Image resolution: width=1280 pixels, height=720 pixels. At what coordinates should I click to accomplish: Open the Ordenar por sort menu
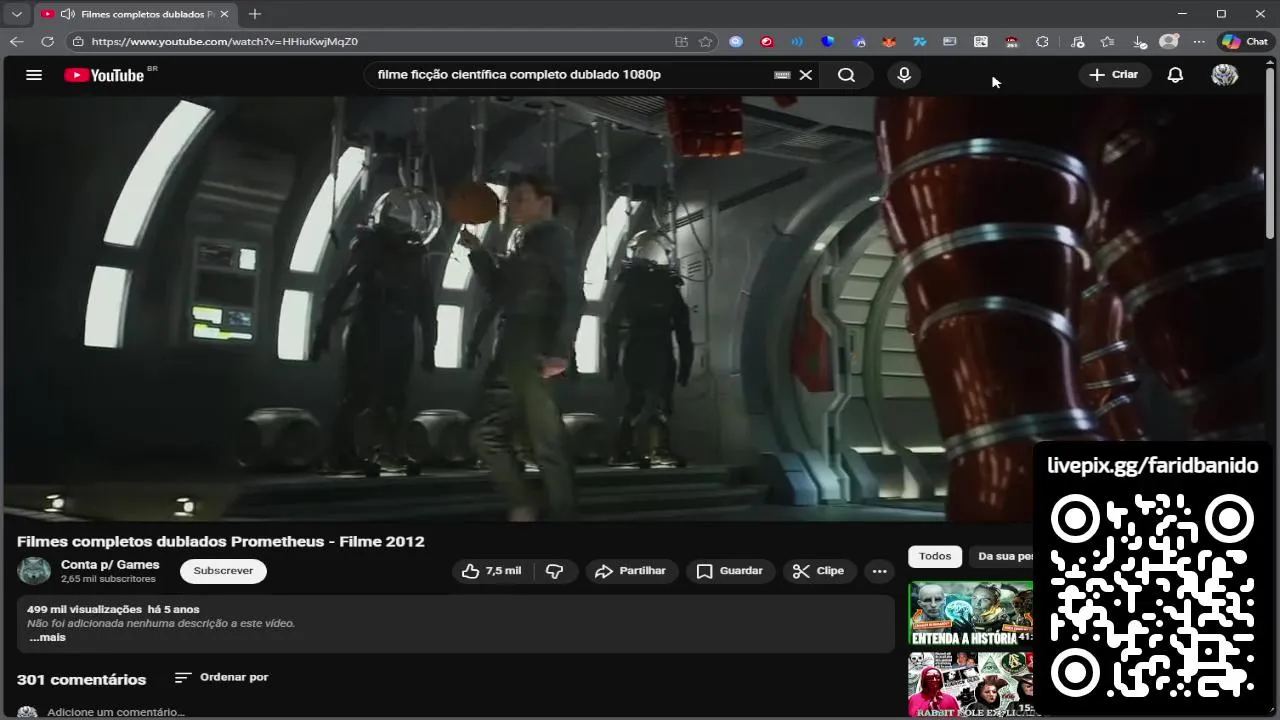pyautogui.click(x=221, y=677)
